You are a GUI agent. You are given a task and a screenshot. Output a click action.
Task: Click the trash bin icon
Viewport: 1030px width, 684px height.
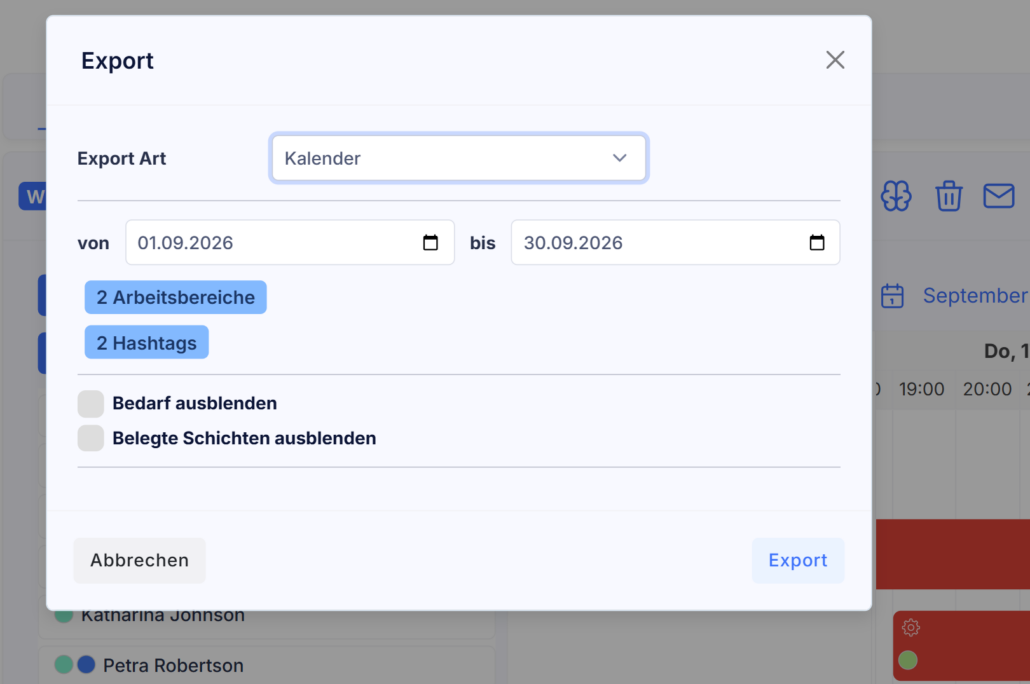tap(949, 196)
